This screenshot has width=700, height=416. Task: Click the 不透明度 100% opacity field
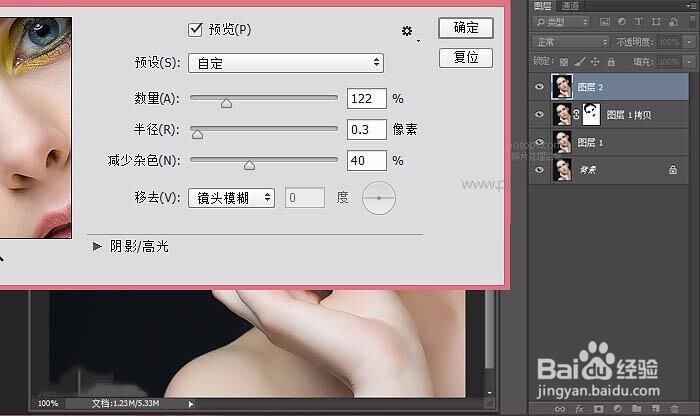[670, 42]
